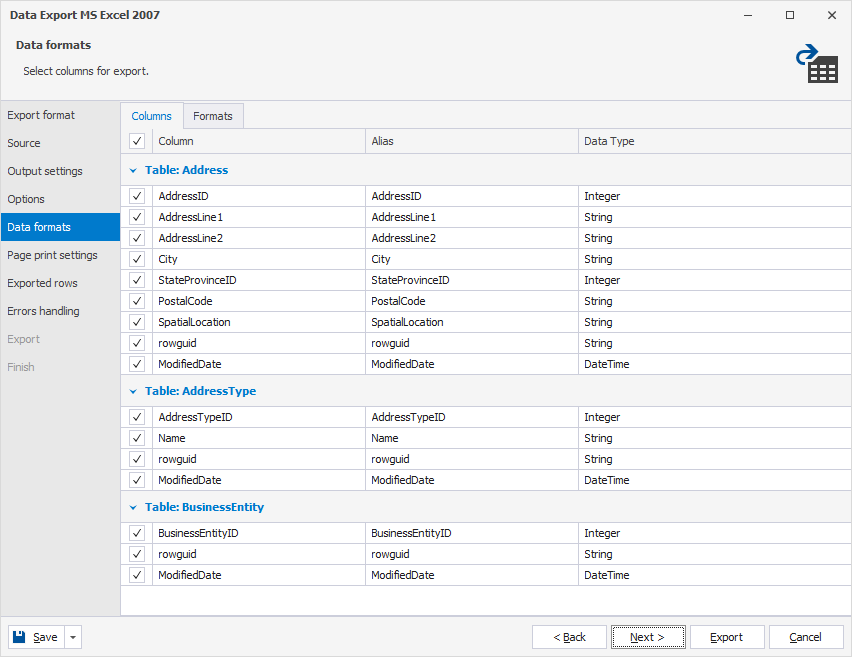Image resolution: width=852 pixels, height=657 pixels.
Task: Click the StateProvinceID Integer data type cell
Action: tap(715, 280)
